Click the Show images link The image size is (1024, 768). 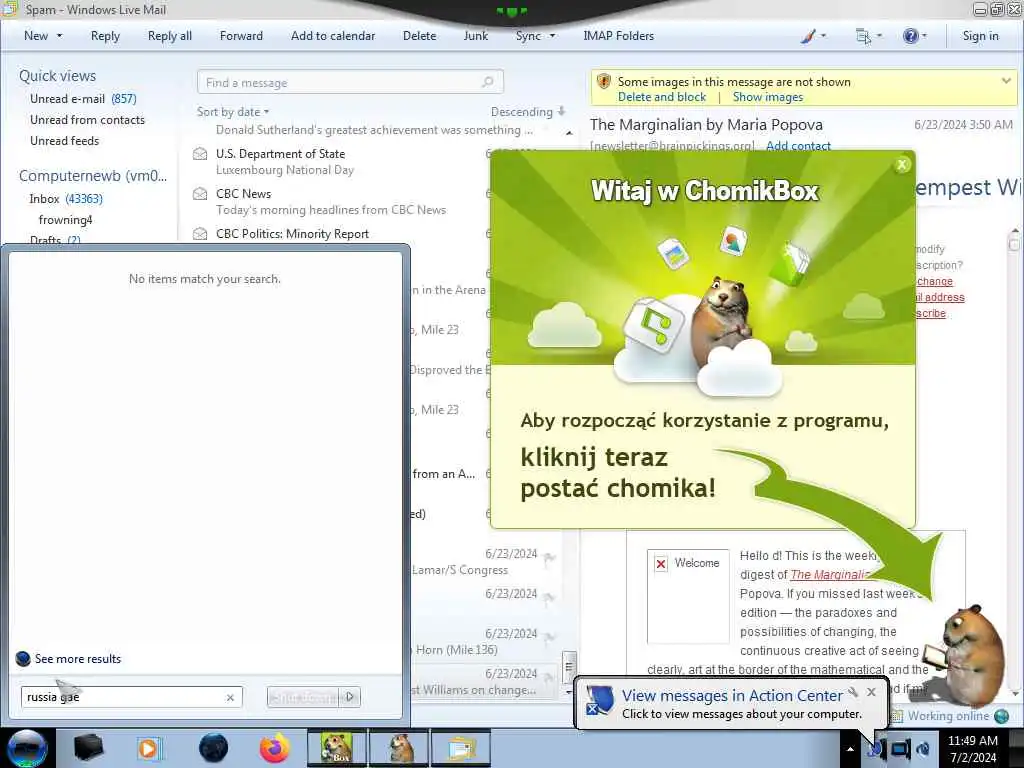point(767,97)
